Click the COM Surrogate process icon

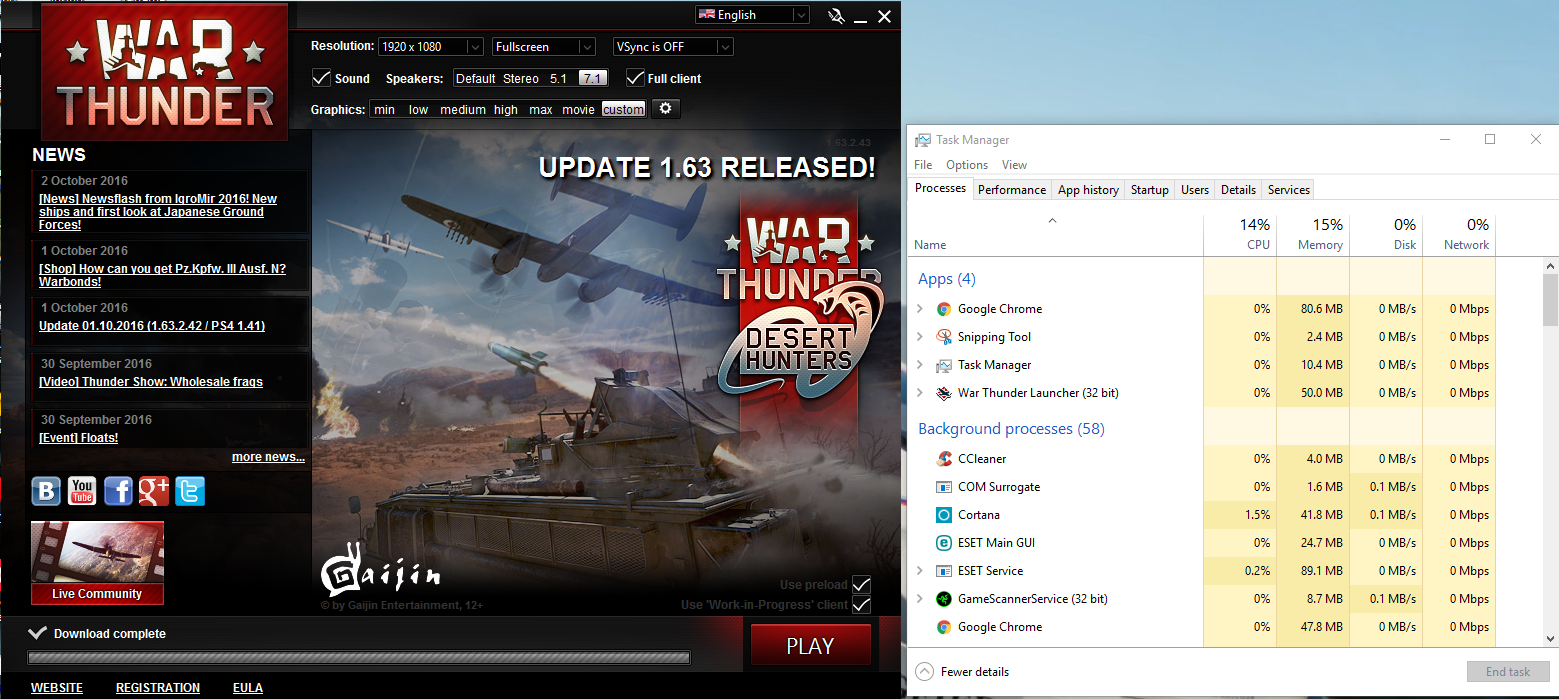[x=943, y=487]
